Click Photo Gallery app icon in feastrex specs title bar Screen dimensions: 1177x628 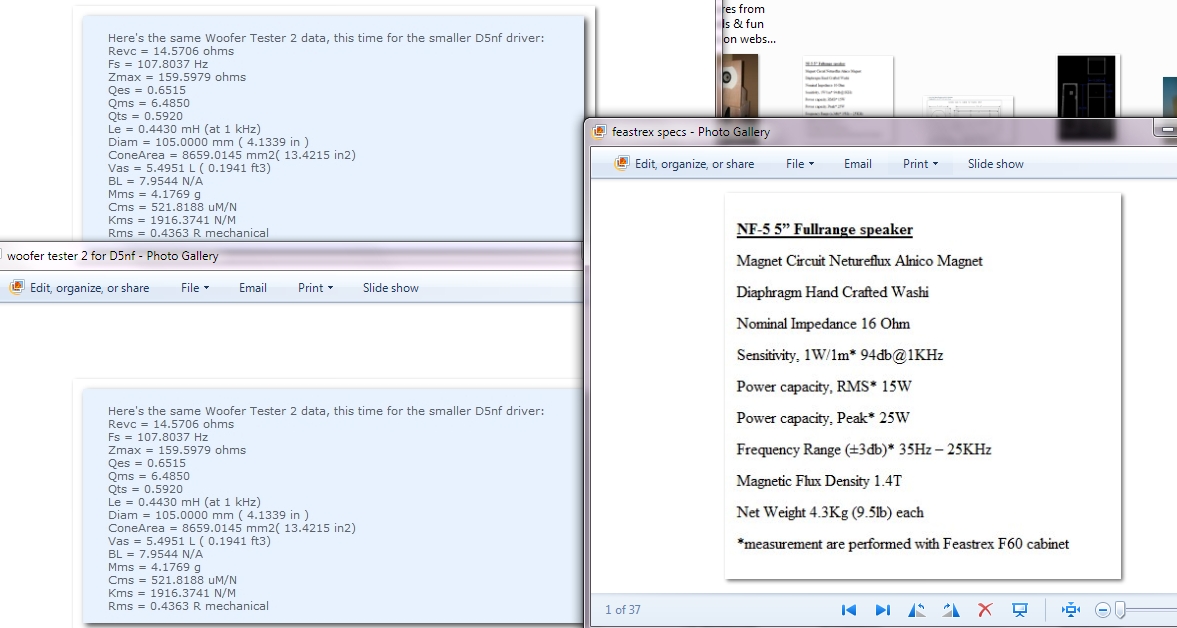(x=599, y=132)
